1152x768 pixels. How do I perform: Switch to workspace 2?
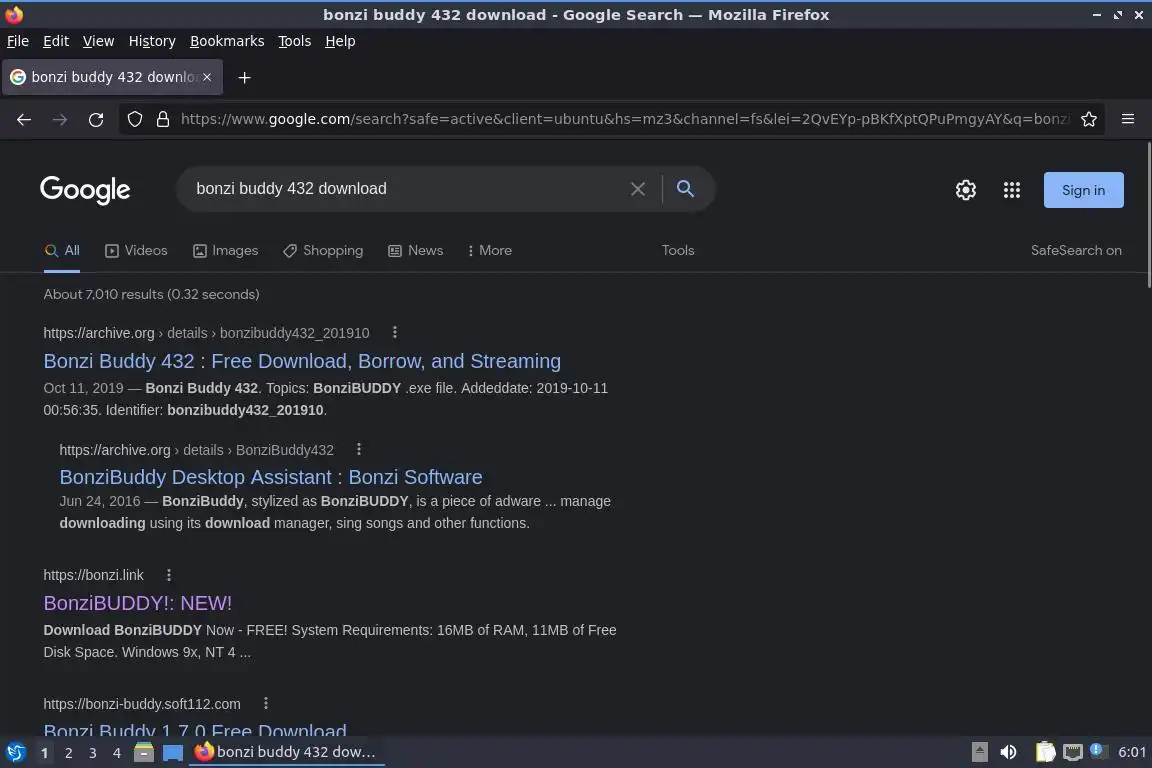point(68,753)
